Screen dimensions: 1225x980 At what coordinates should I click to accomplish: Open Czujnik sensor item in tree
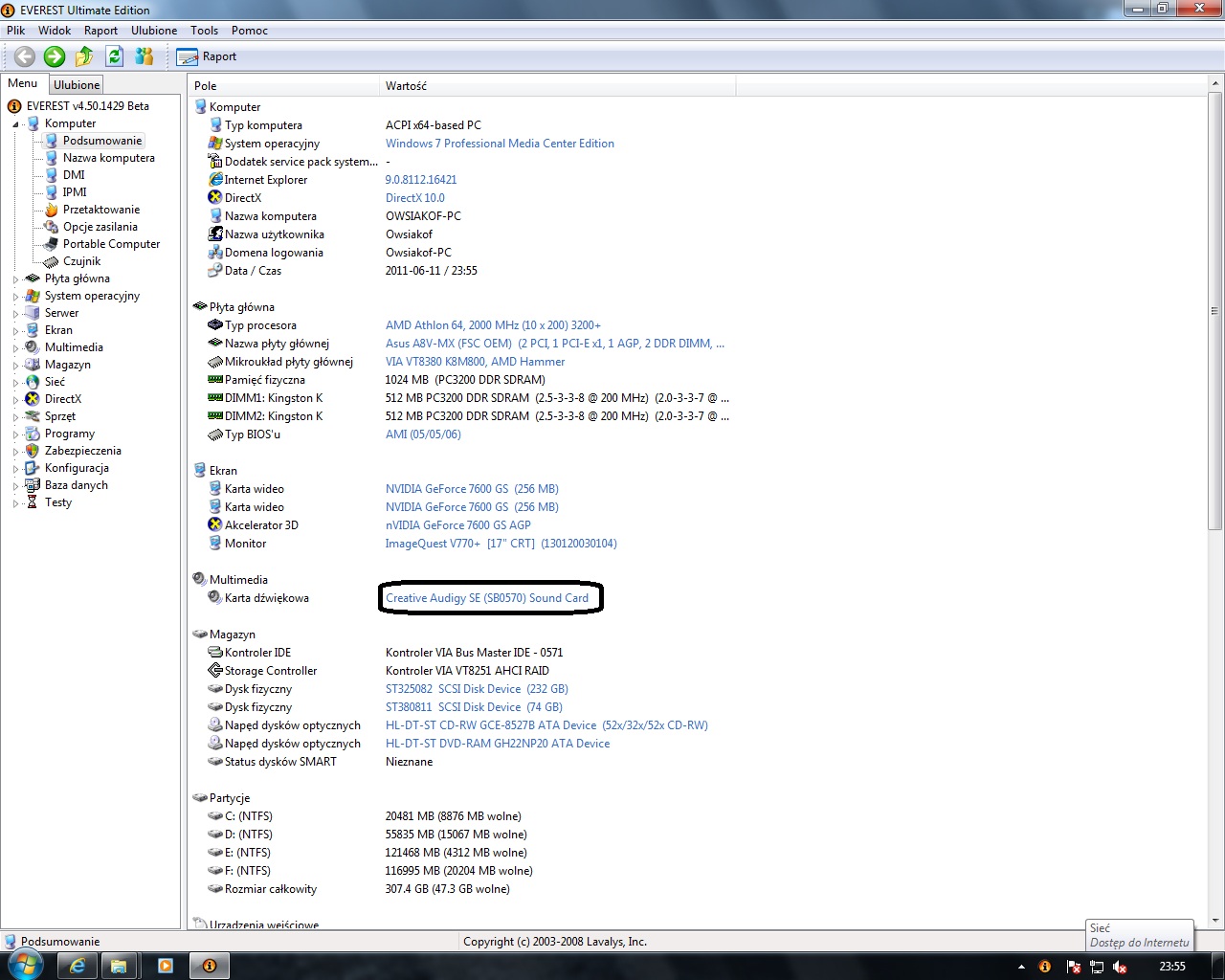coord(82,261)
